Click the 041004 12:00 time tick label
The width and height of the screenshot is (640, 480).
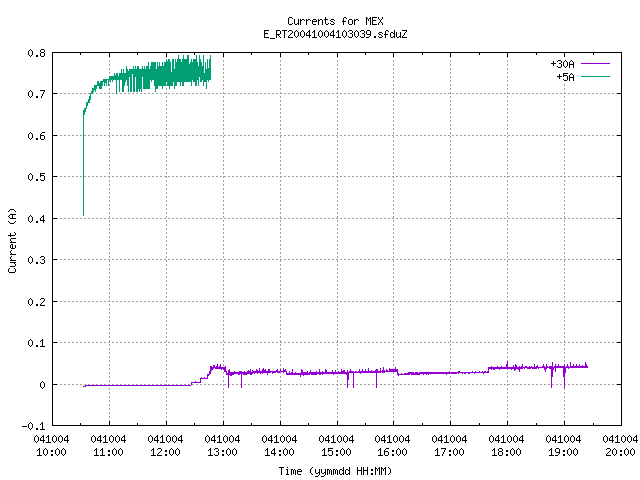click(165, 446)
